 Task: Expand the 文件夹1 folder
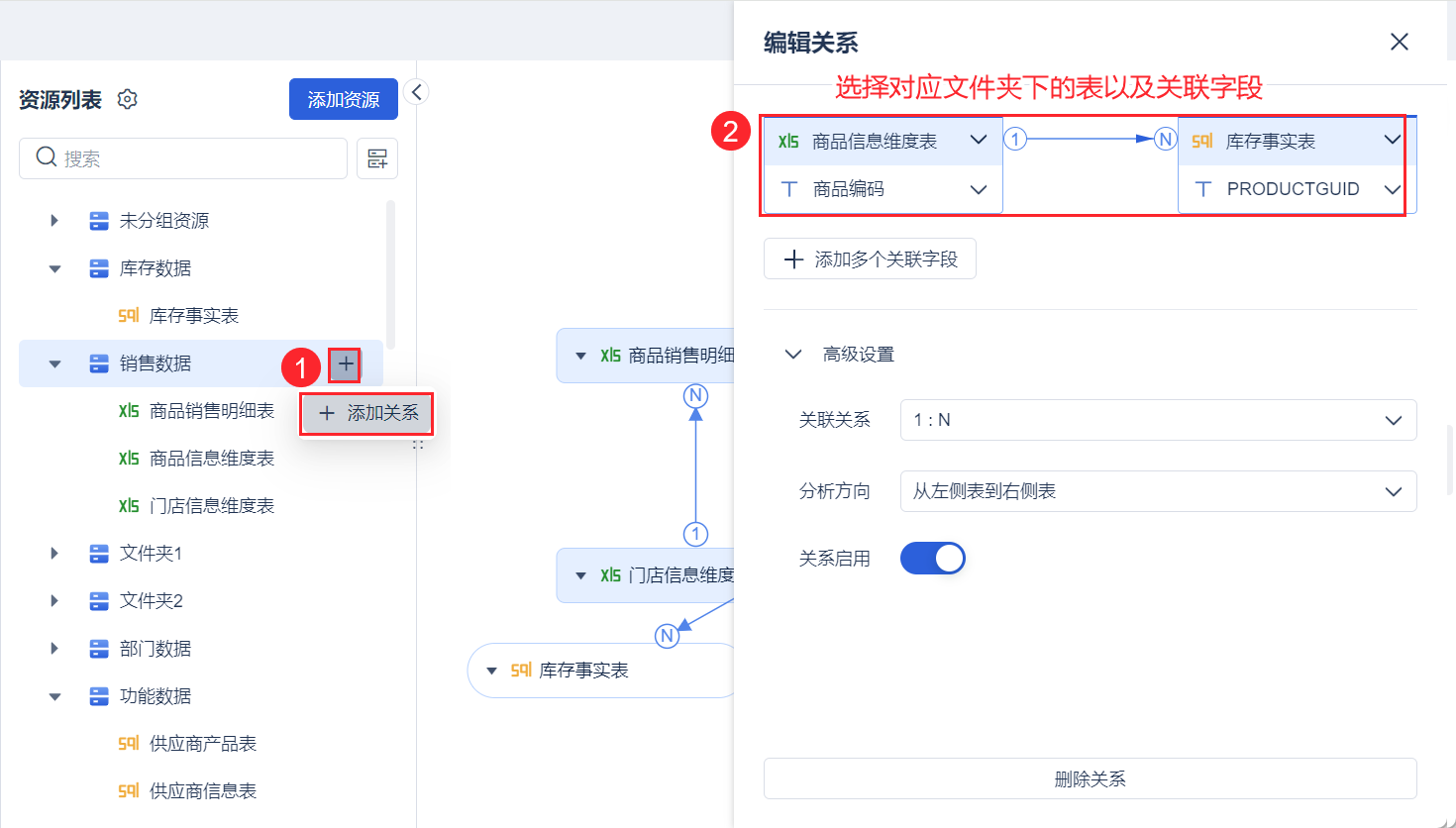[x=54, y=554]
